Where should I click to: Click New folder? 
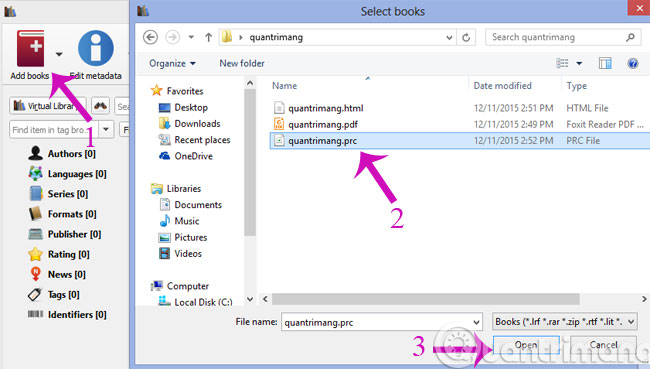point(242,63)
